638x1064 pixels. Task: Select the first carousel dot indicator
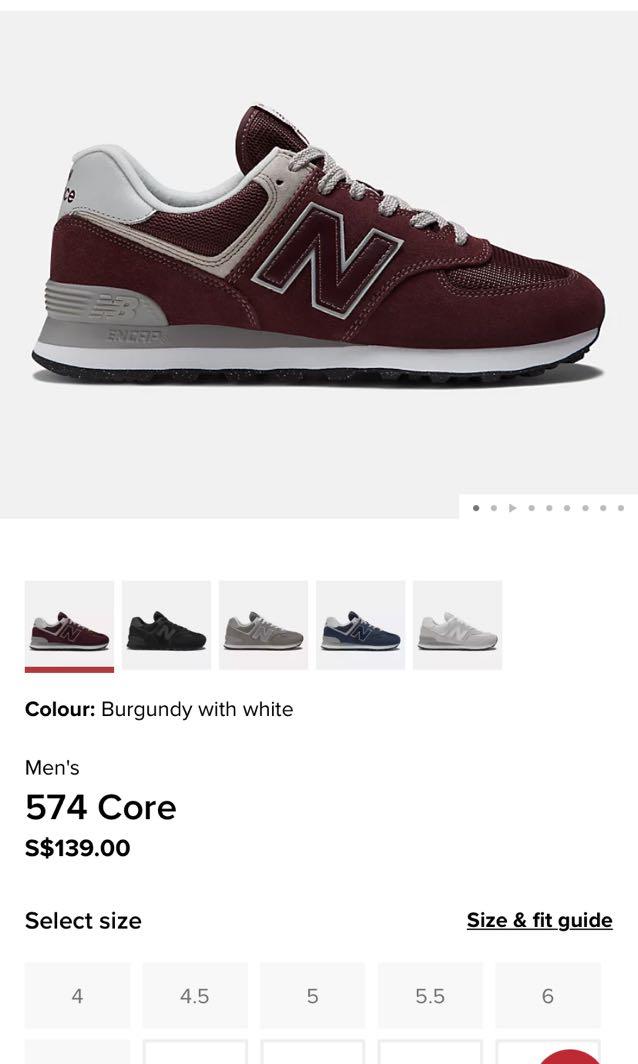pyautogui.click(x=476, y=508)
